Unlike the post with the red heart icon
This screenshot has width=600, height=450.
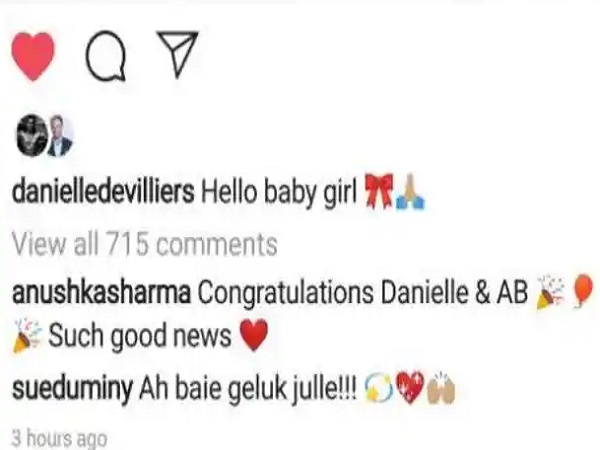click(33, 56)
